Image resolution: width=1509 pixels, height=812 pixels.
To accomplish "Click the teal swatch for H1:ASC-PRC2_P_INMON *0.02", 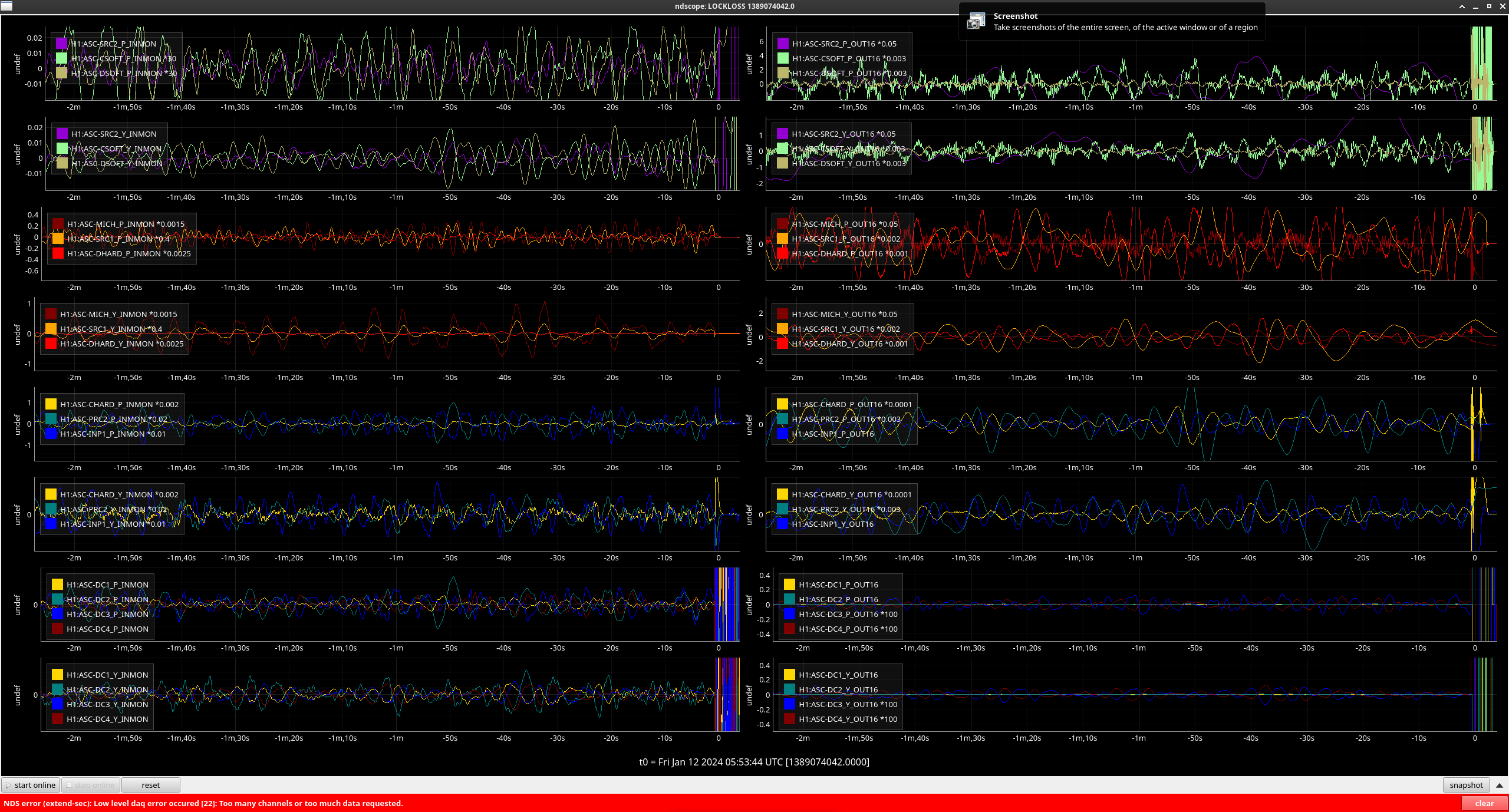I will point(51,419).
